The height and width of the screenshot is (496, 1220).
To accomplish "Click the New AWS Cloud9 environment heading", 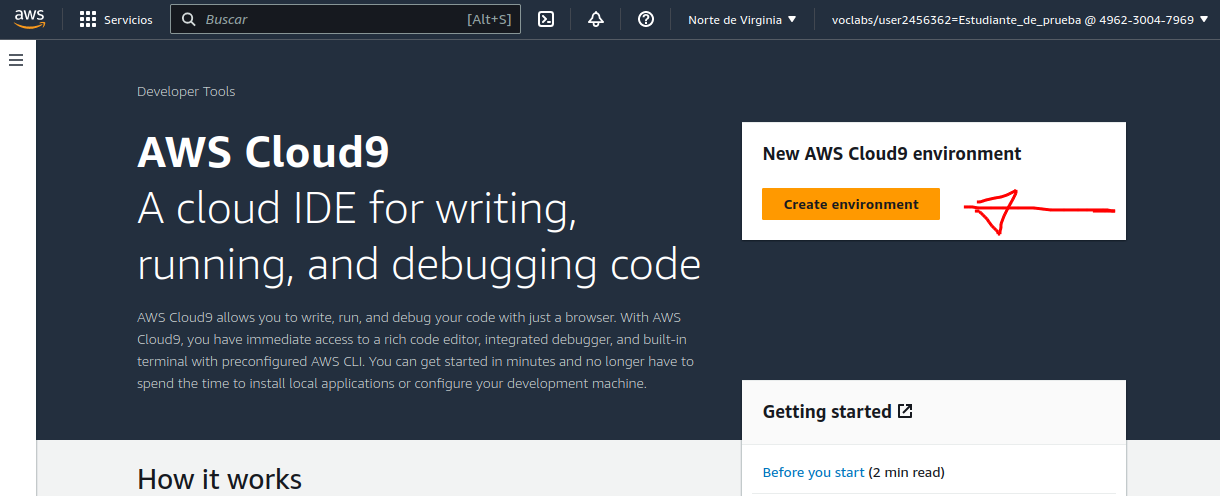I will pos(891,154).
